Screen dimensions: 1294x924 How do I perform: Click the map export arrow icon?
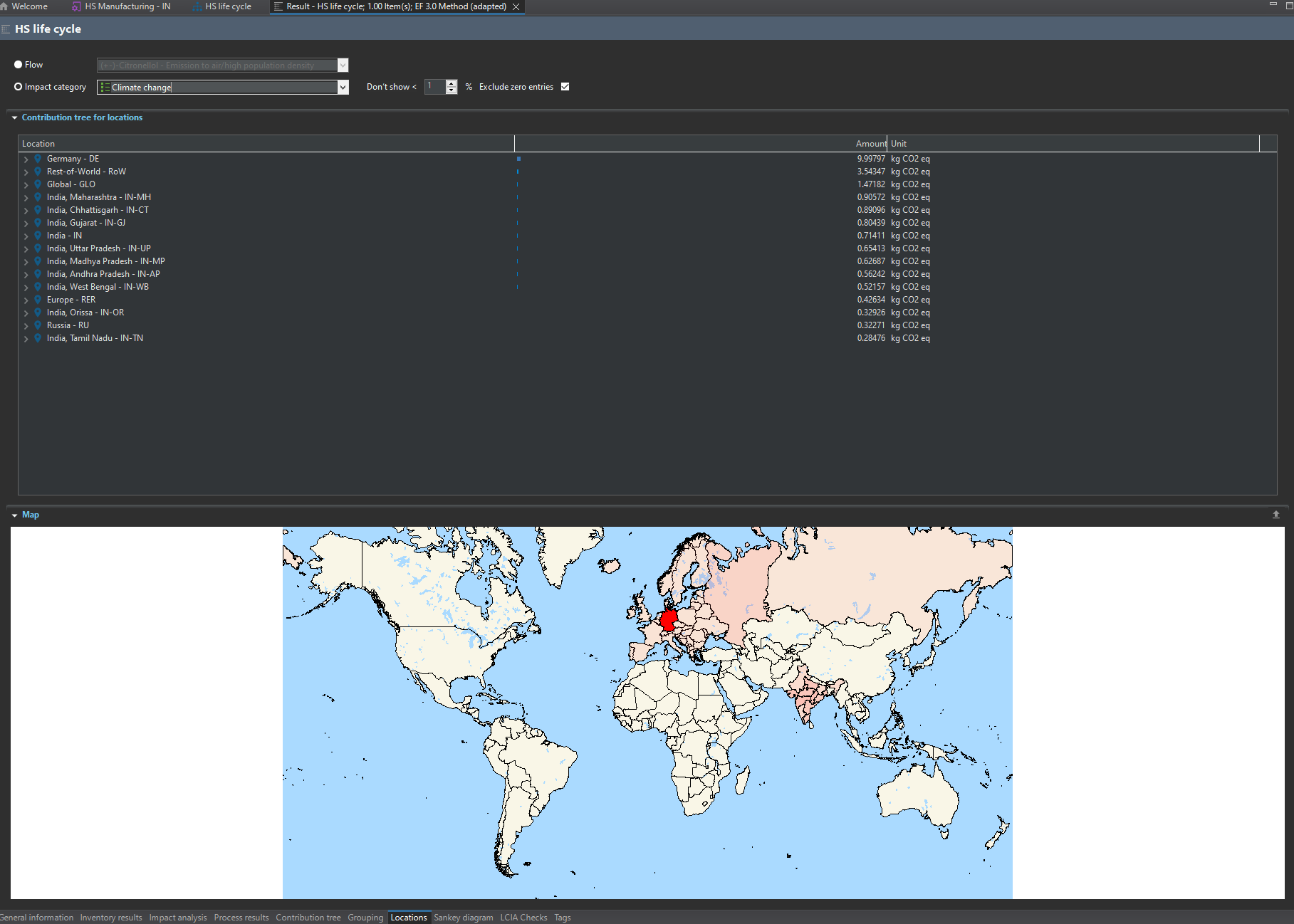(1275, 514)
